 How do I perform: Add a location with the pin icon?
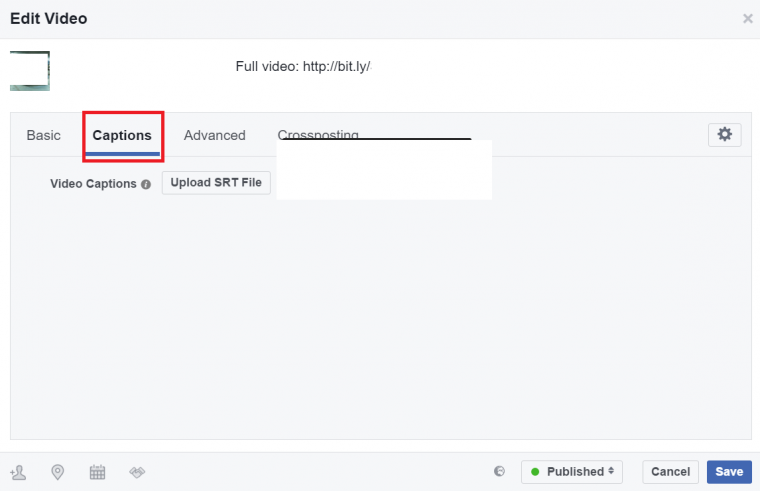click(x=58, y=472)
